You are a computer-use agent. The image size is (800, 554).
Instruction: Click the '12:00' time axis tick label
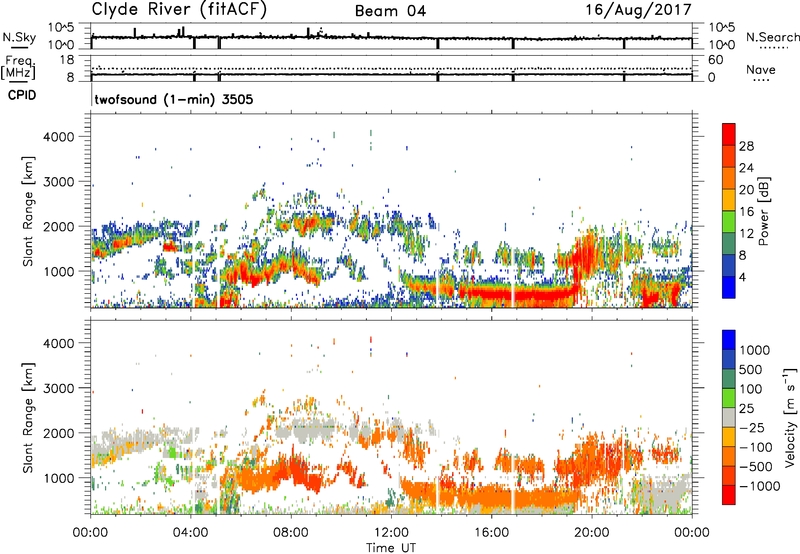(391, 533)
